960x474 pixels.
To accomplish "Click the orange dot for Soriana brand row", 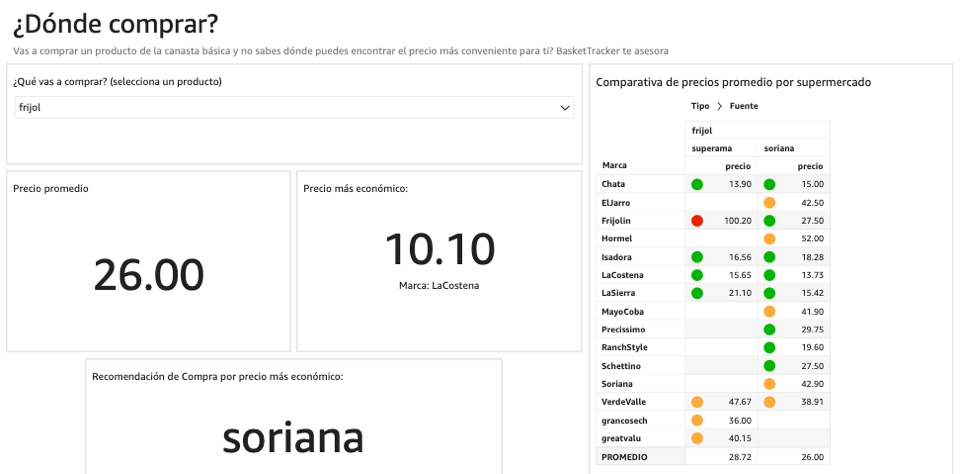I will [x=770, y=384].
